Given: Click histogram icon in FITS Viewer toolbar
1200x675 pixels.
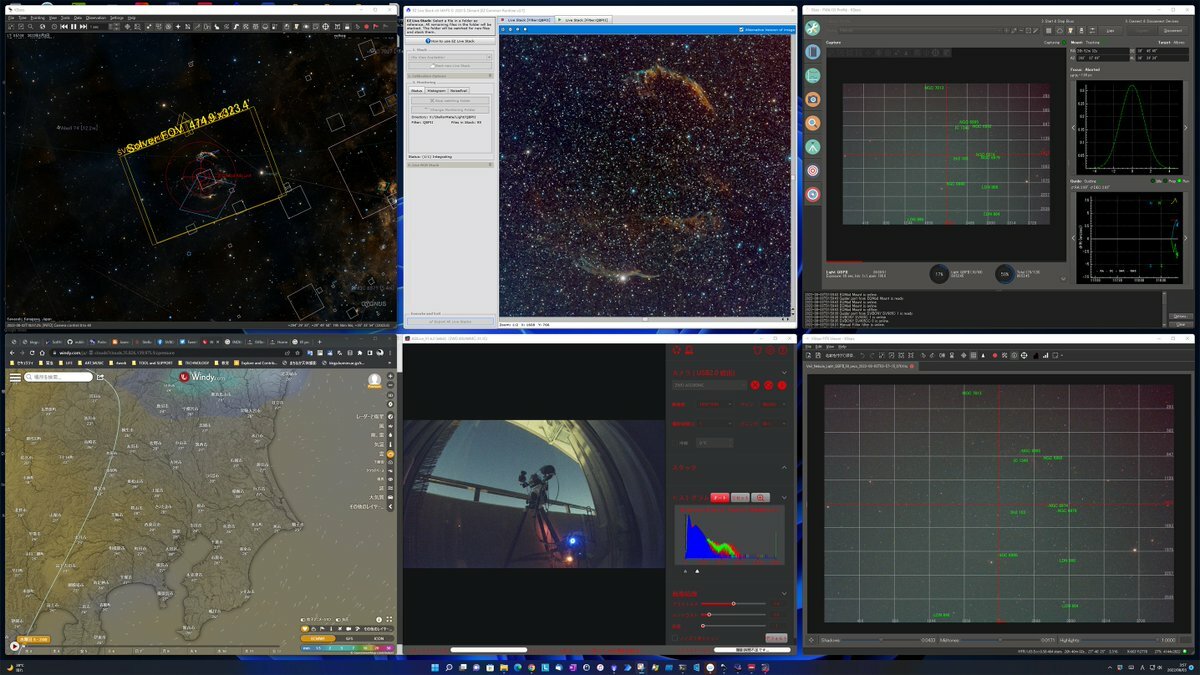Looking at the screenshot, I should [x=1035, y=355].
